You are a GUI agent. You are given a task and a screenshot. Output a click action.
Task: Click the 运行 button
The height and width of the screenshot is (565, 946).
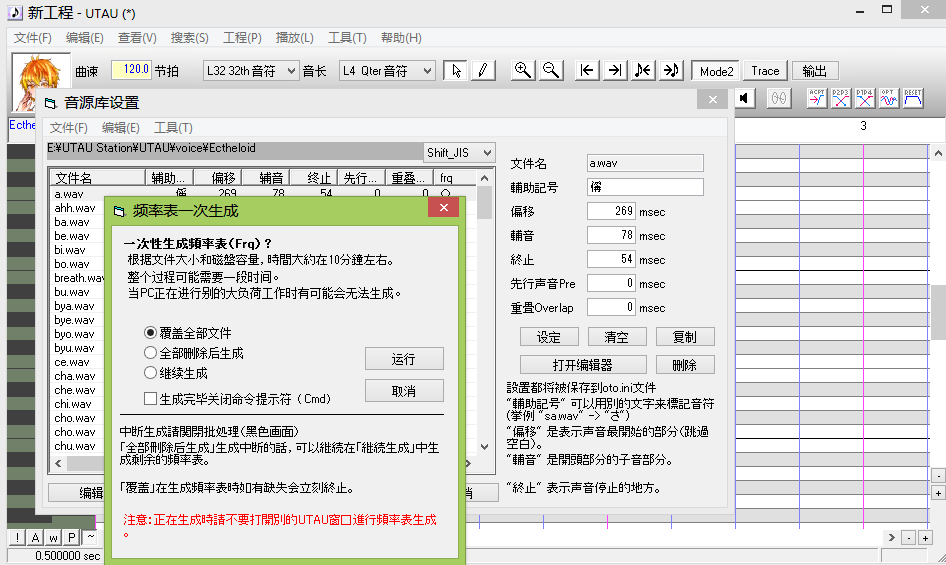pos(404,359)
